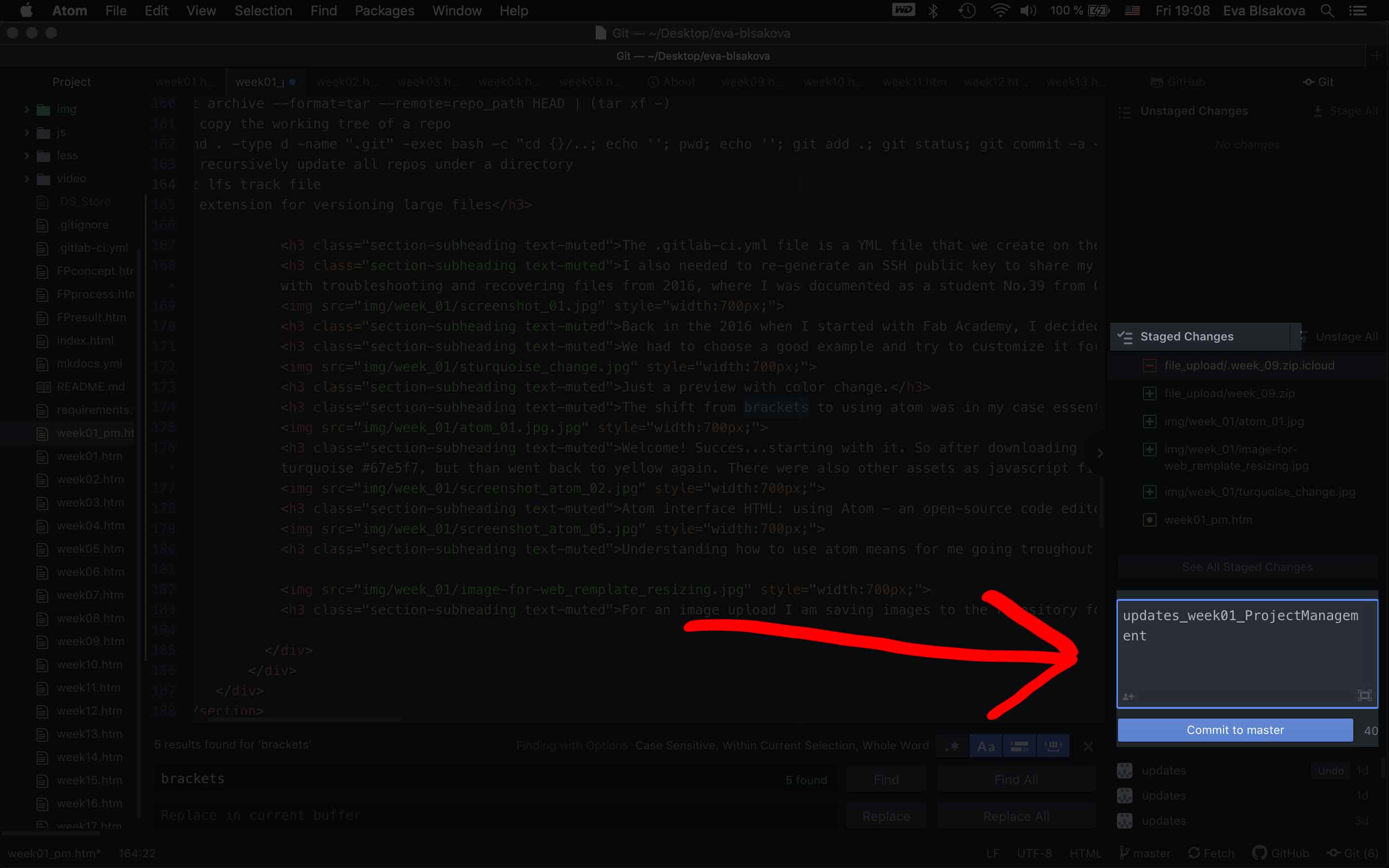Screen dimensions: 1389x868
Task: Toggle the Whole Word search option
Action: 1053,746
